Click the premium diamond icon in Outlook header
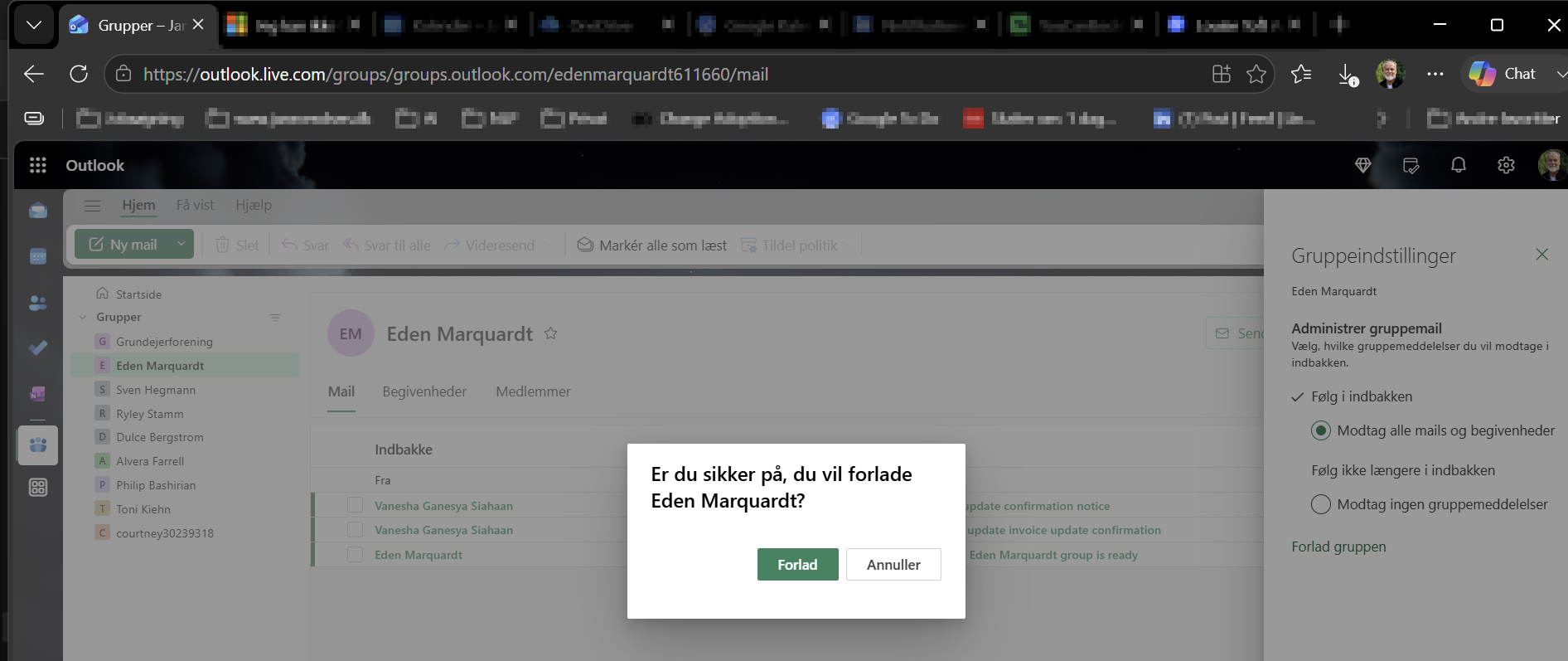Screen dimensions: 1568x661 (x=1363, y=165)
